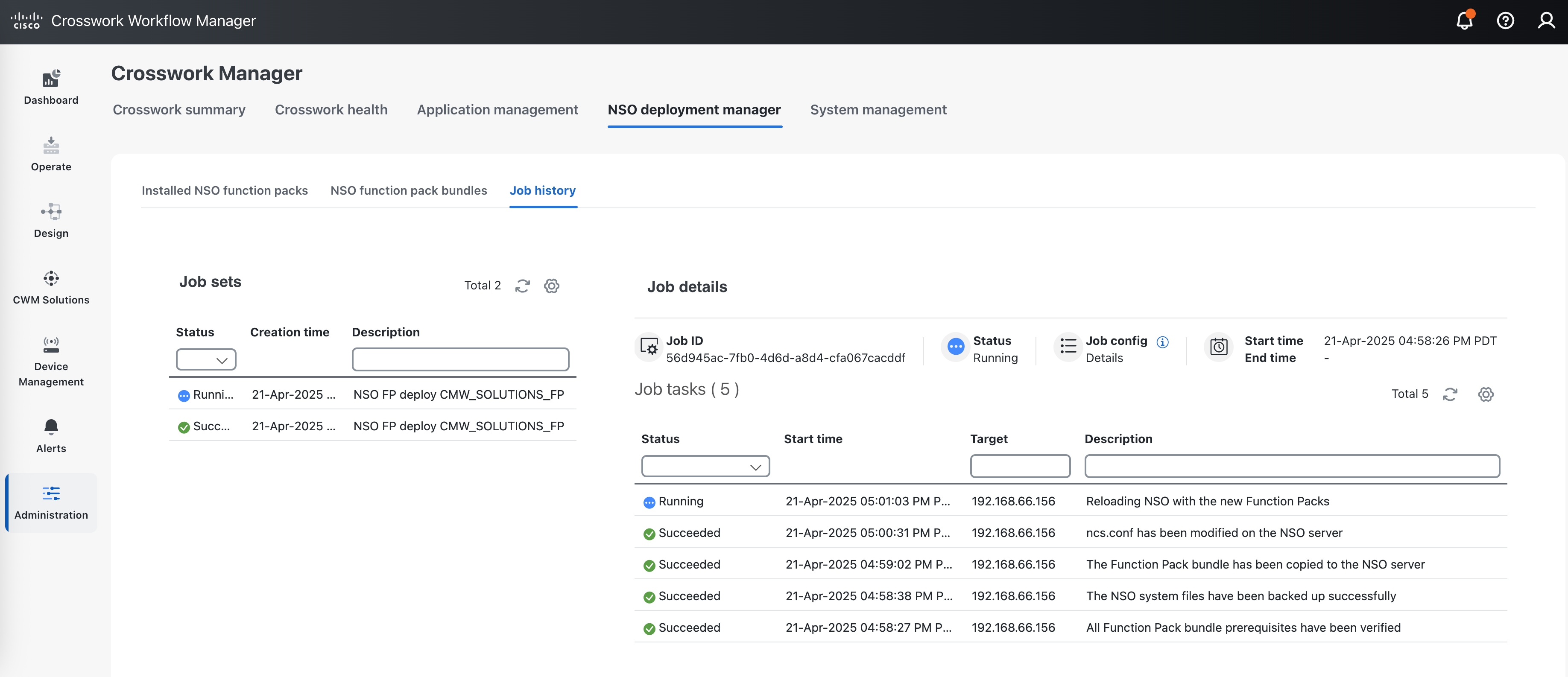Viewport: 1568px width, 677px height.
Task: Open the help question mark icon
Action: [1505, 20]
